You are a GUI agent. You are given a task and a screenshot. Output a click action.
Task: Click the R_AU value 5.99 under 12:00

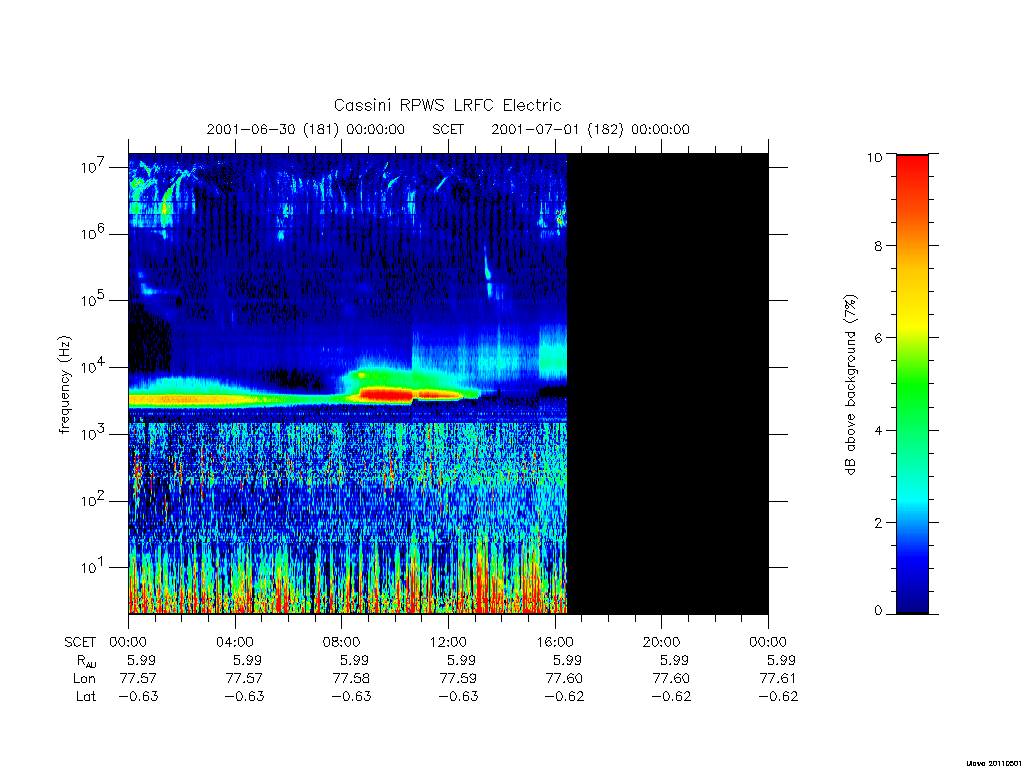click(x=460, y=660)
